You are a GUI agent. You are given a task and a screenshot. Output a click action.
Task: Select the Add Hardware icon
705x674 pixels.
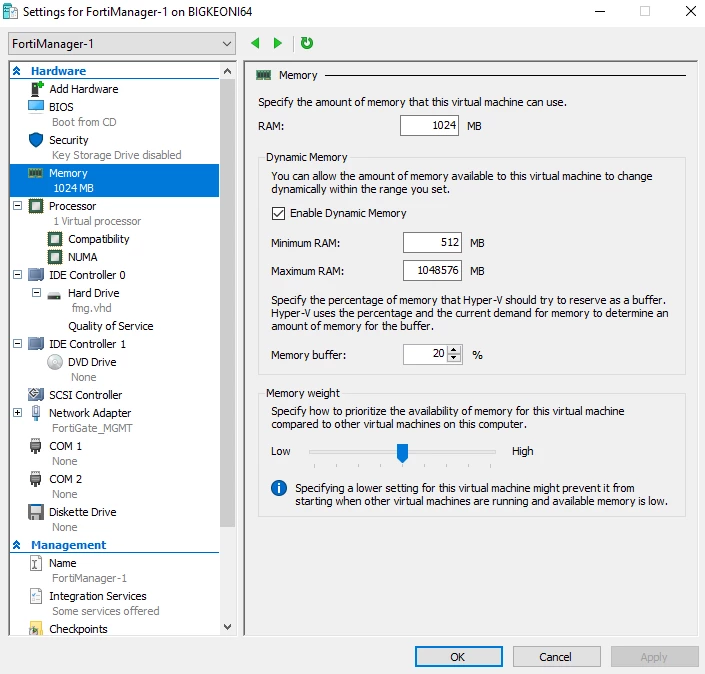pyautogui.click(x=36, y=89)
